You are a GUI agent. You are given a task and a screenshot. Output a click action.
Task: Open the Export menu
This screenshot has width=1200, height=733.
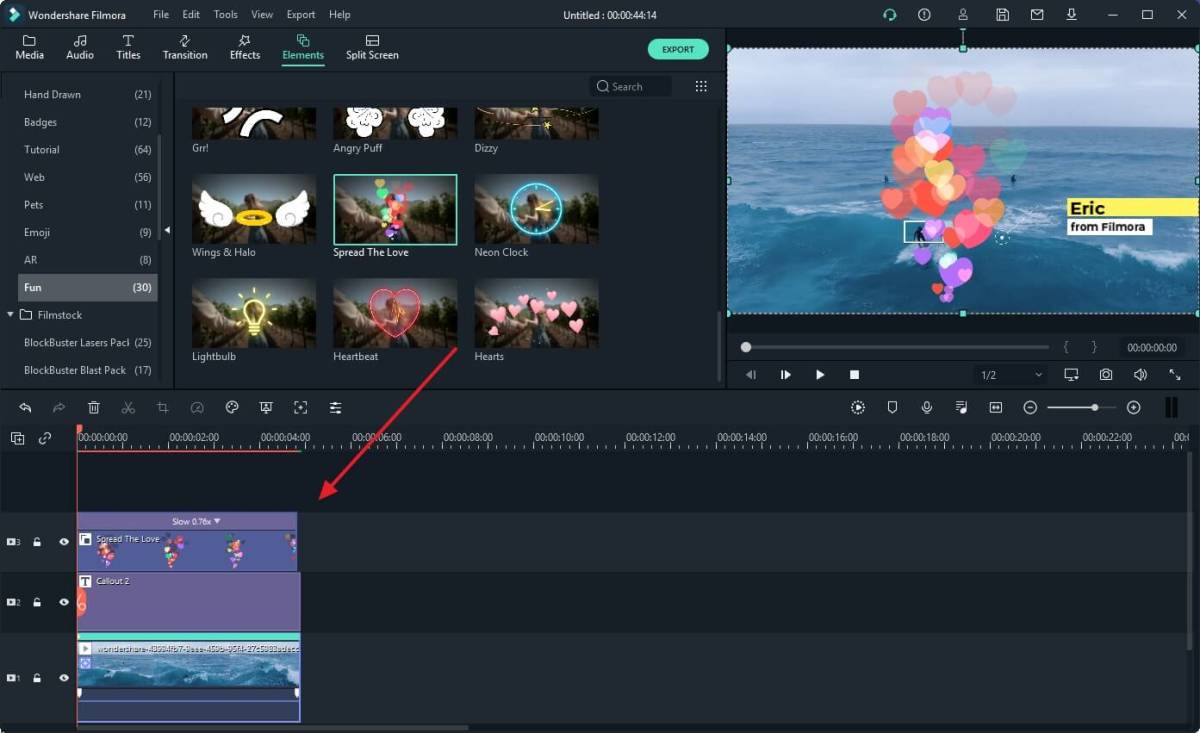point(300,15)
